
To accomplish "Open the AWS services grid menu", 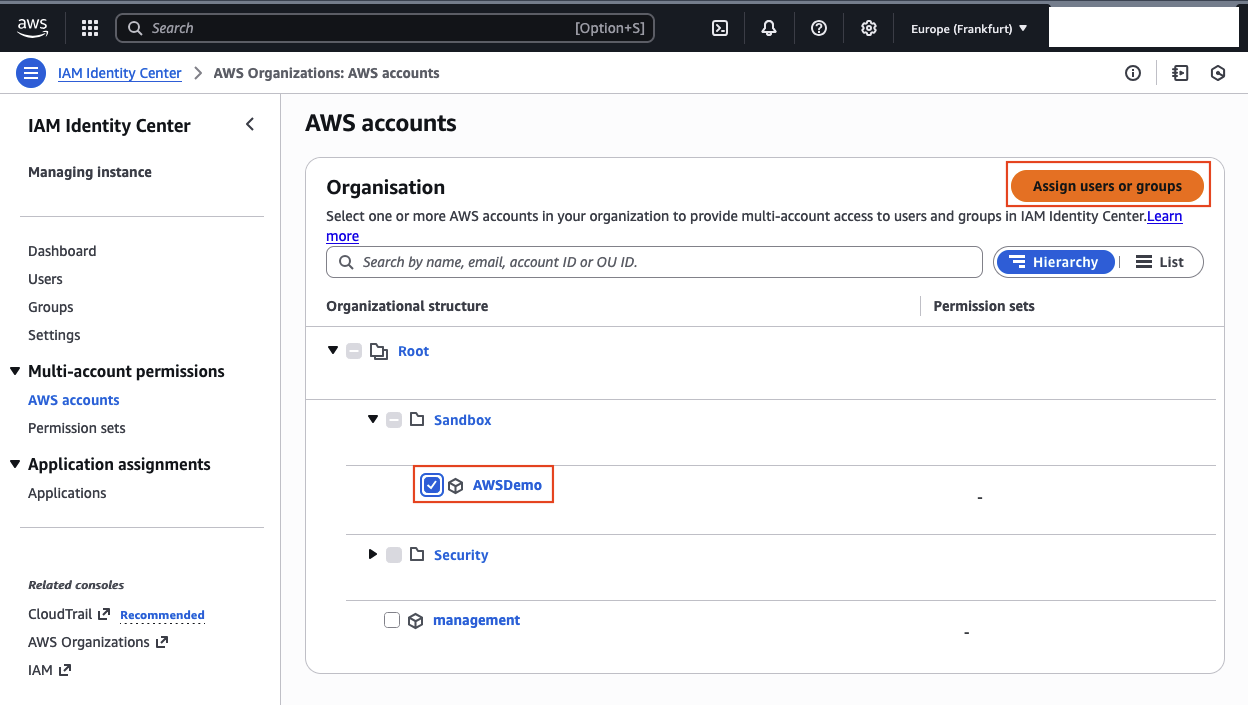I will [x=89, y=28].
